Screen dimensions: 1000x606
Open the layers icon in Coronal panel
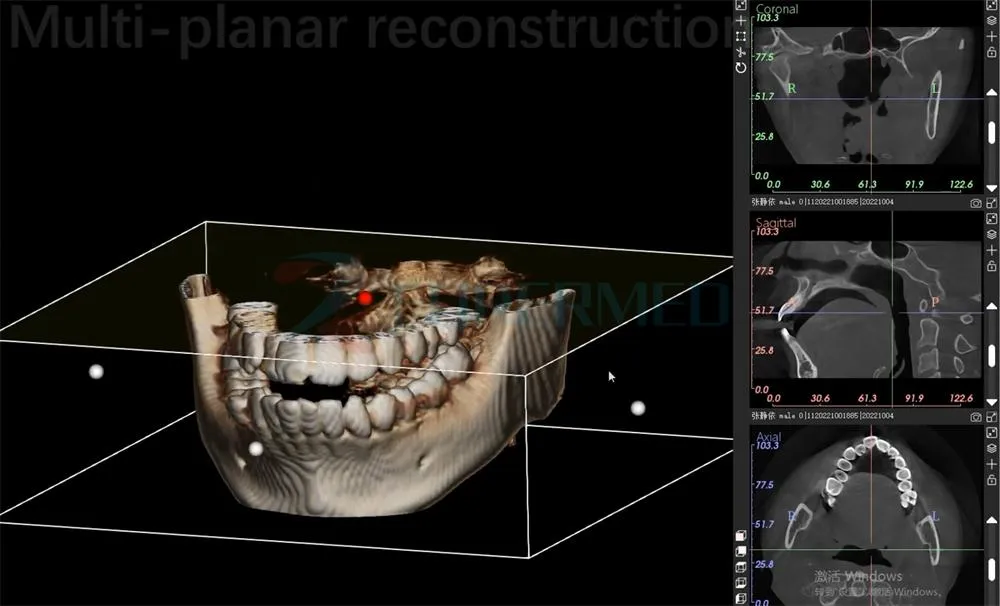(x=991, y=22)
